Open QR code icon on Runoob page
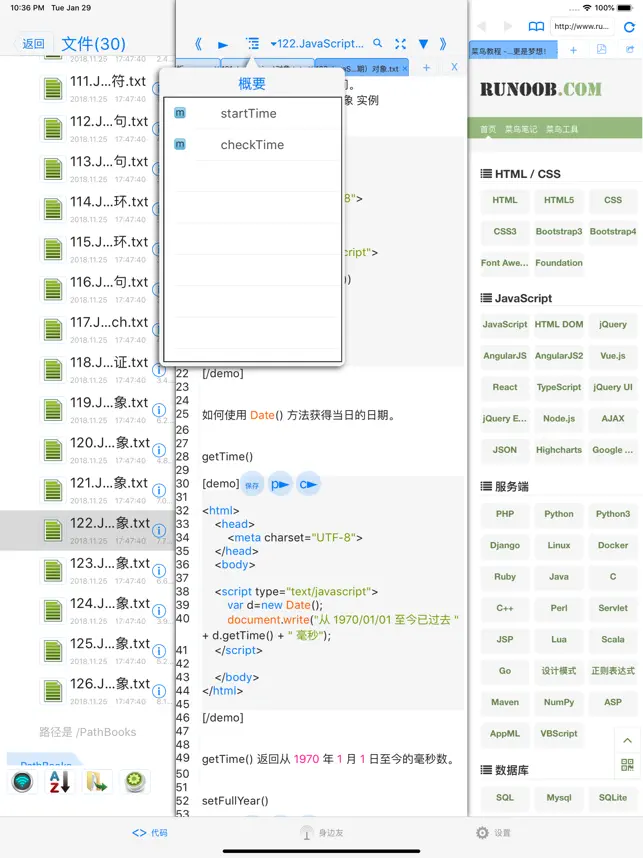Image resolution: width=643 pixels, height=858 pixels. pyautogui.click(x=627, y=765)
